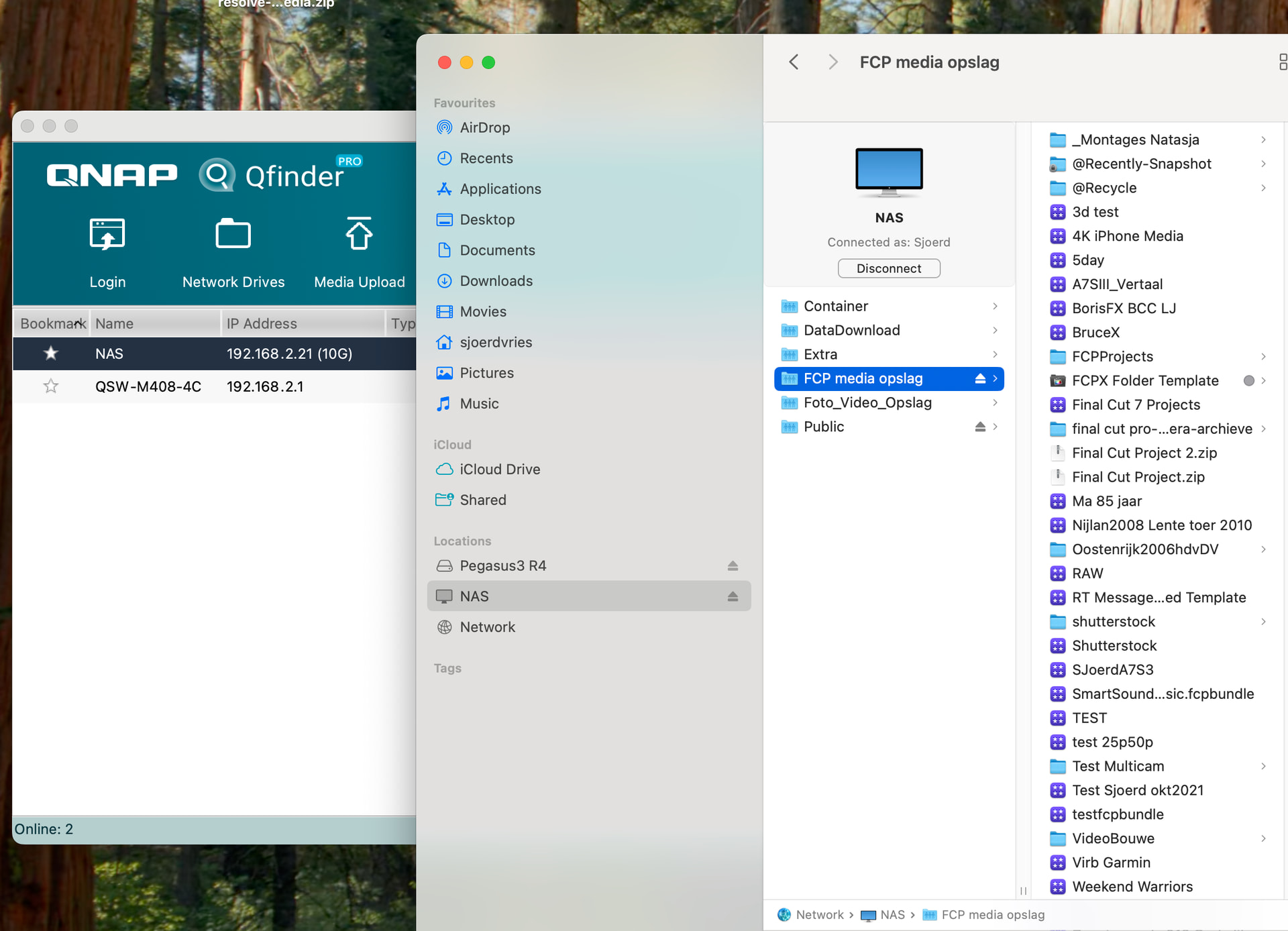Expand the Container share chevron
1288x931 pixels.
(995, 307)
